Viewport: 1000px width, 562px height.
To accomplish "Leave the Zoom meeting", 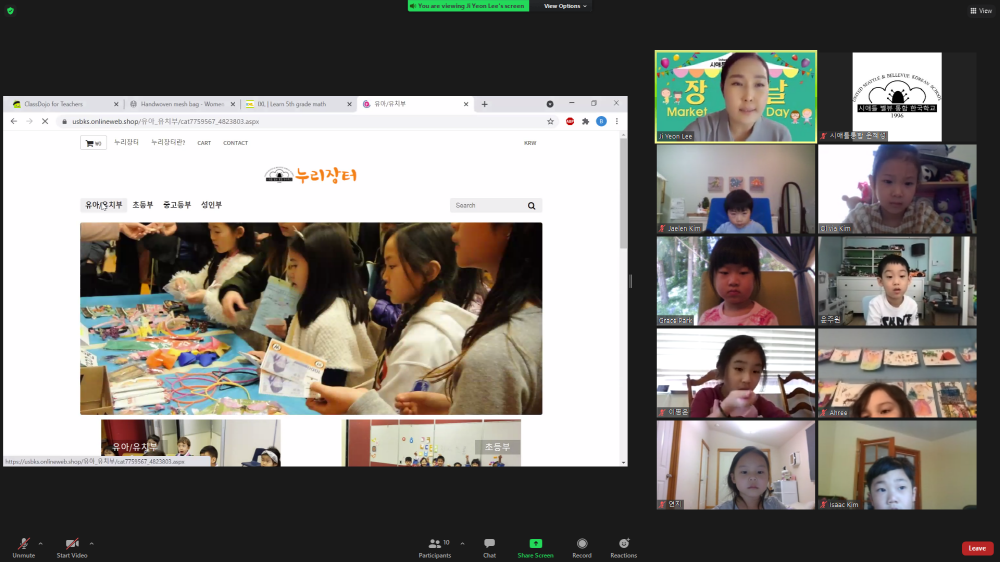I will point(977,548).
